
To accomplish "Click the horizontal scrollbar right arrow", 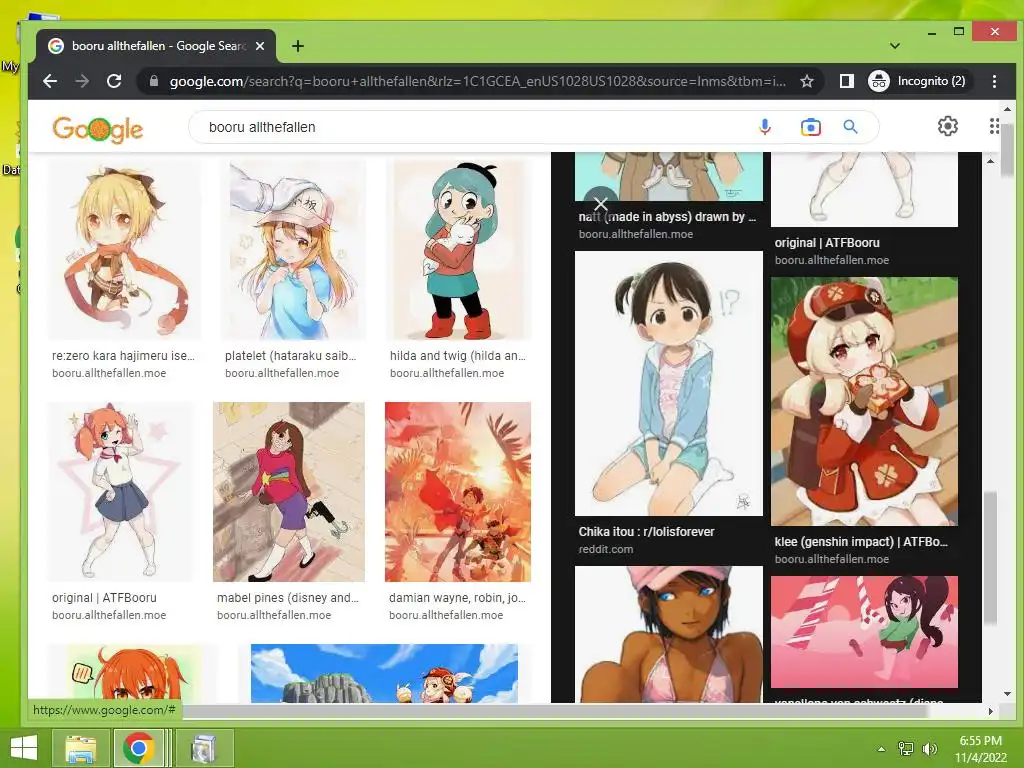I will 990,711.
